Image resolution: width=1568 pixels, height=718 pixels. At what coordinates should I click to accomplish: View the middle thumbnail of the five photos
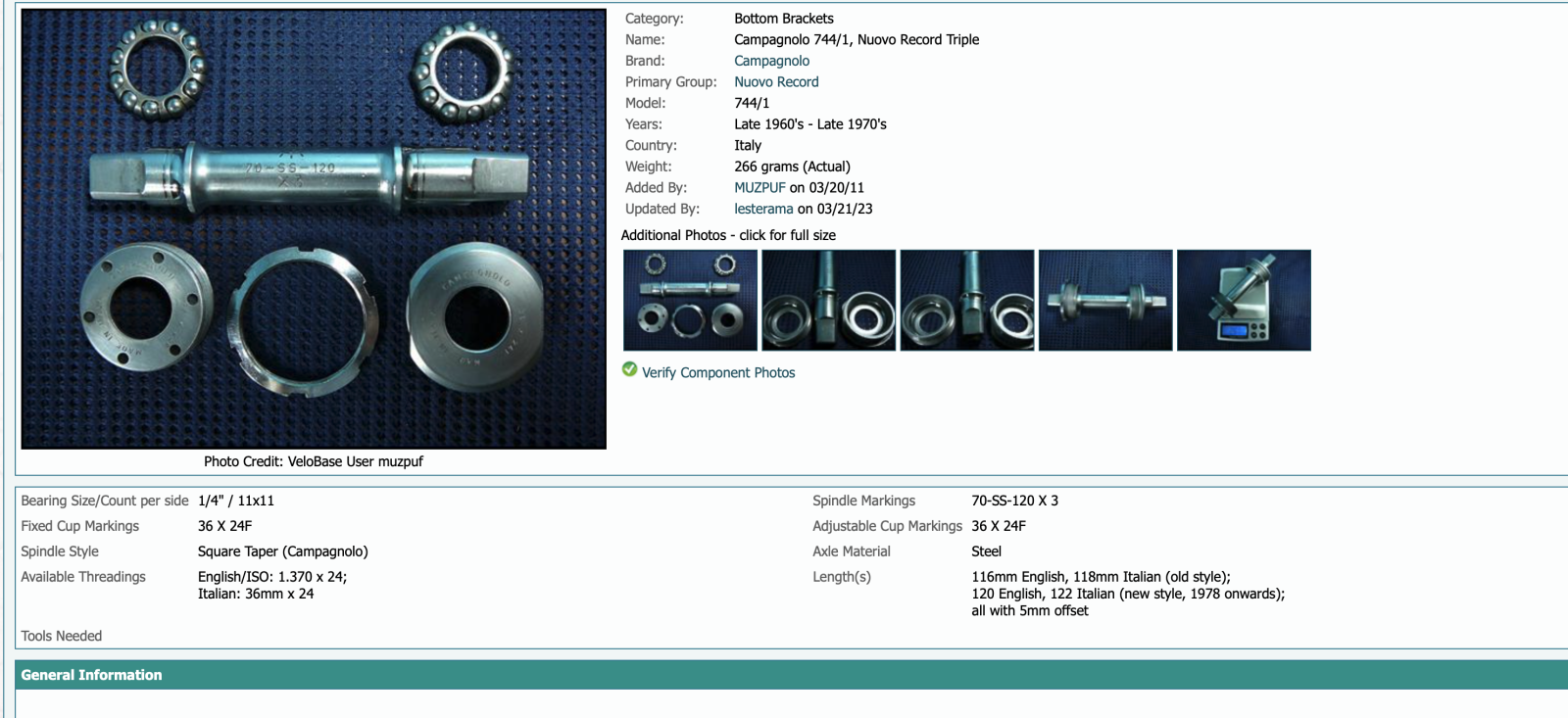[x=966, y=300]
